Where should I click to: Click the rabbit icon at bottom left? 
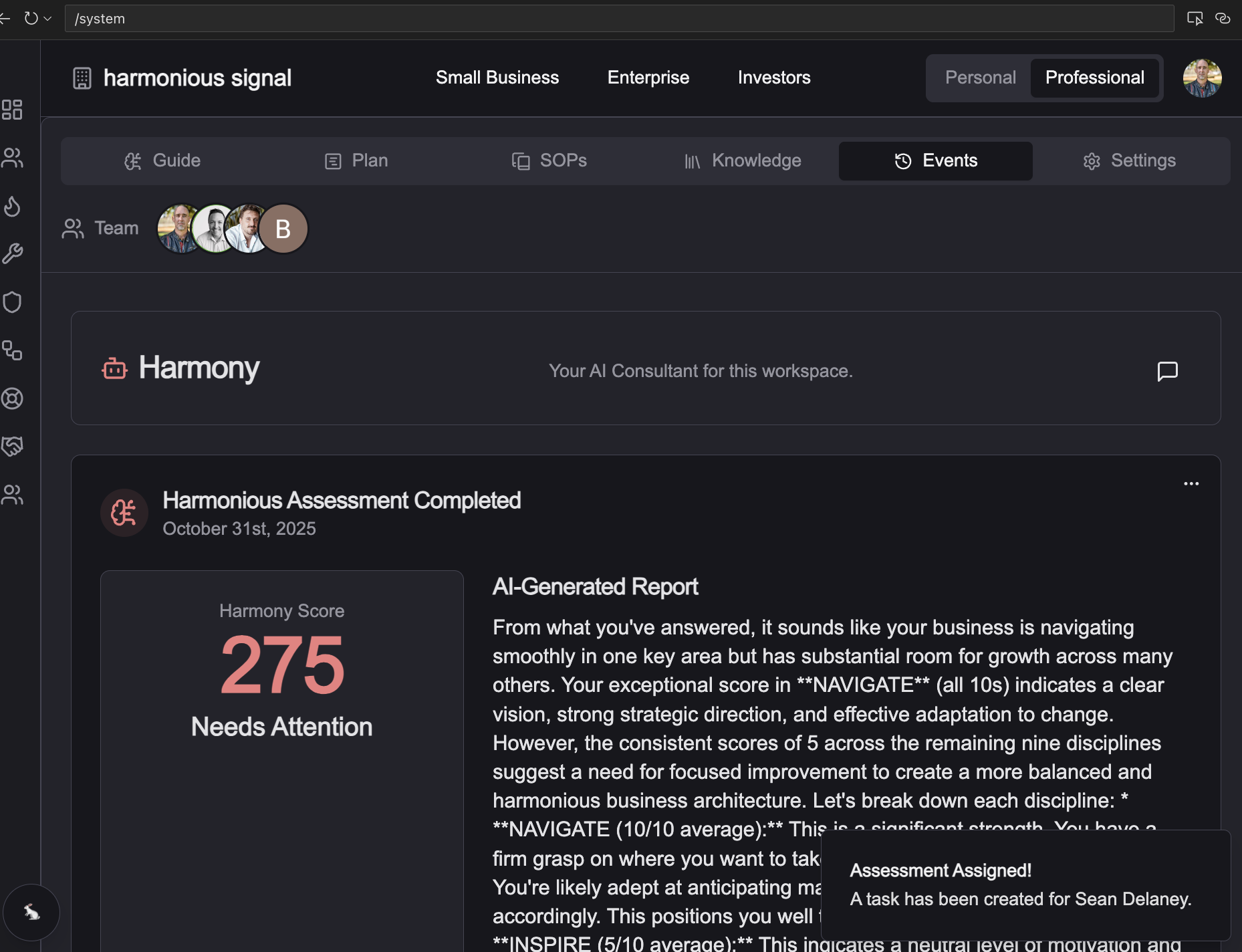pos(31,912)
